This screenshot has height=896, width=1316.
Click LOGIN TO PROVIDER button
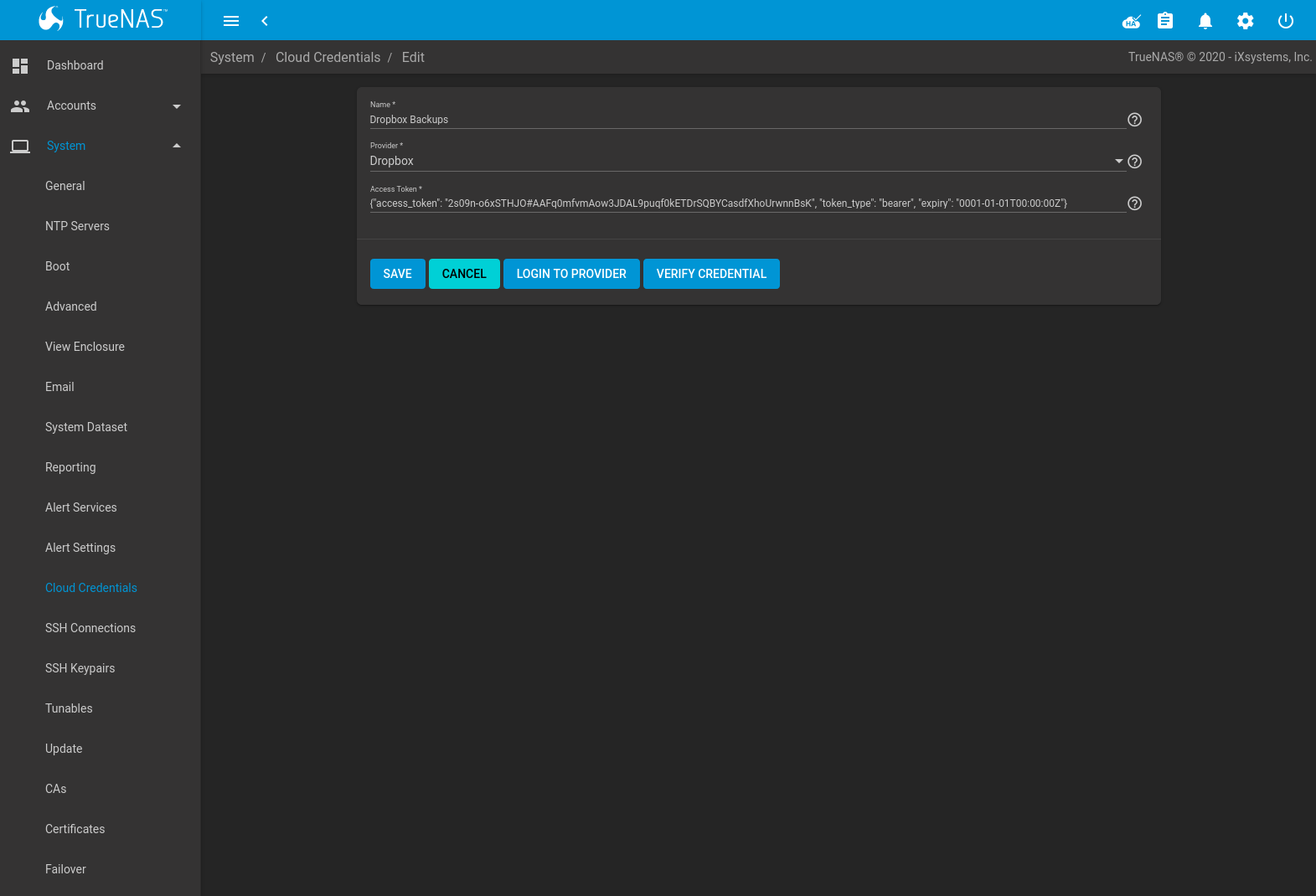(571, 274)
